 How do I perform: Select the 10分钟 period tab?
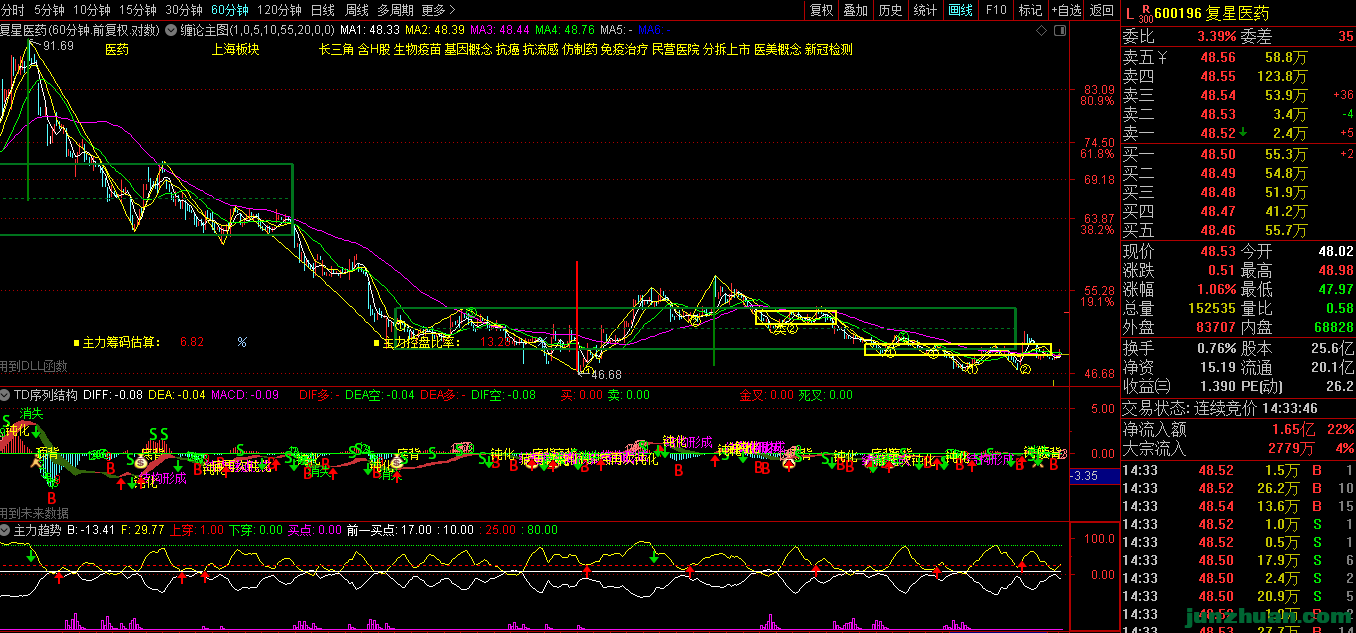coord(92,10)
